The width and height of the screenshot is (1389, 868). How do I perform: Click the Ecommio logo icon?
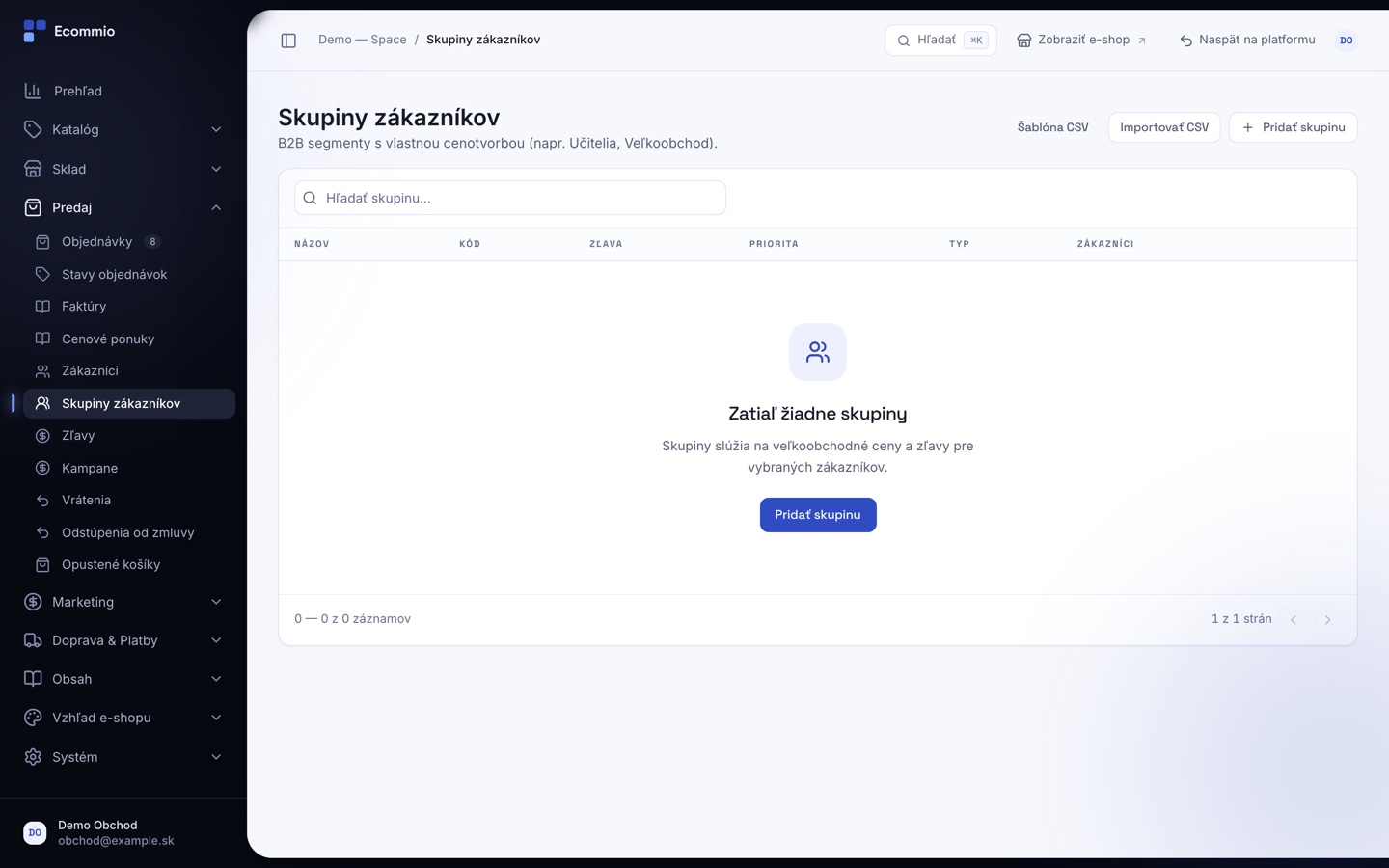tap(35, 32)
